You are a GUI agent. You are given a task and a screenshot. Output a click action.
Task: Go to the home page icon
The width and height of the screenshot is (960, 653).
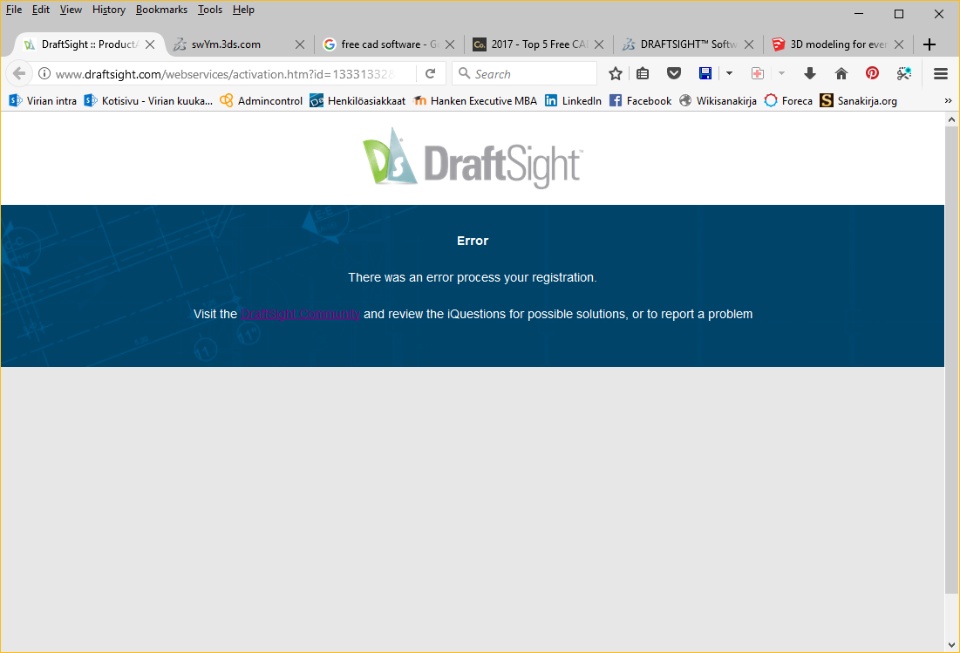[841, 73]
